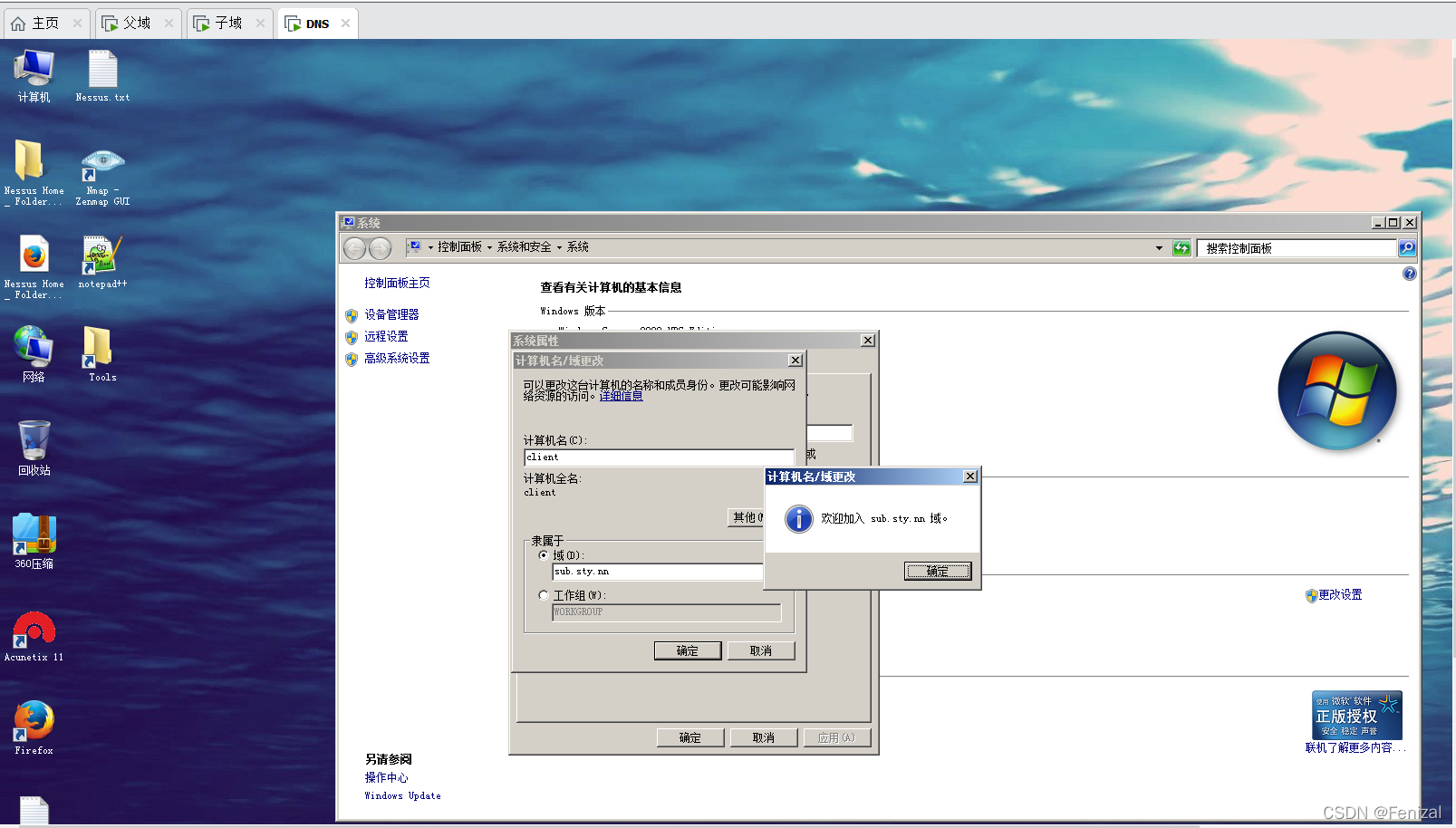The image size is (1456, 828).
Task: Click the shield icon beside 高级系统设置
Action: [x=352, y=359]
